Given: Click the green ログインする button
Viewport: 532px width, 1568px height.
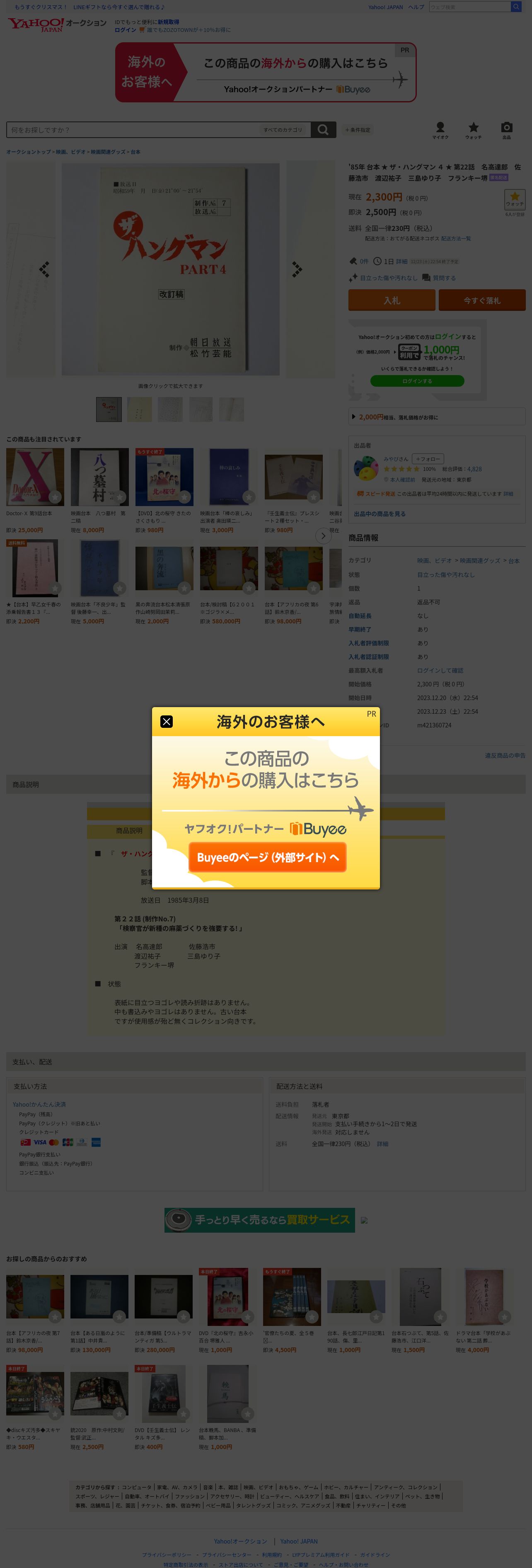Looking at the screenshot, I should click(417, 380).
